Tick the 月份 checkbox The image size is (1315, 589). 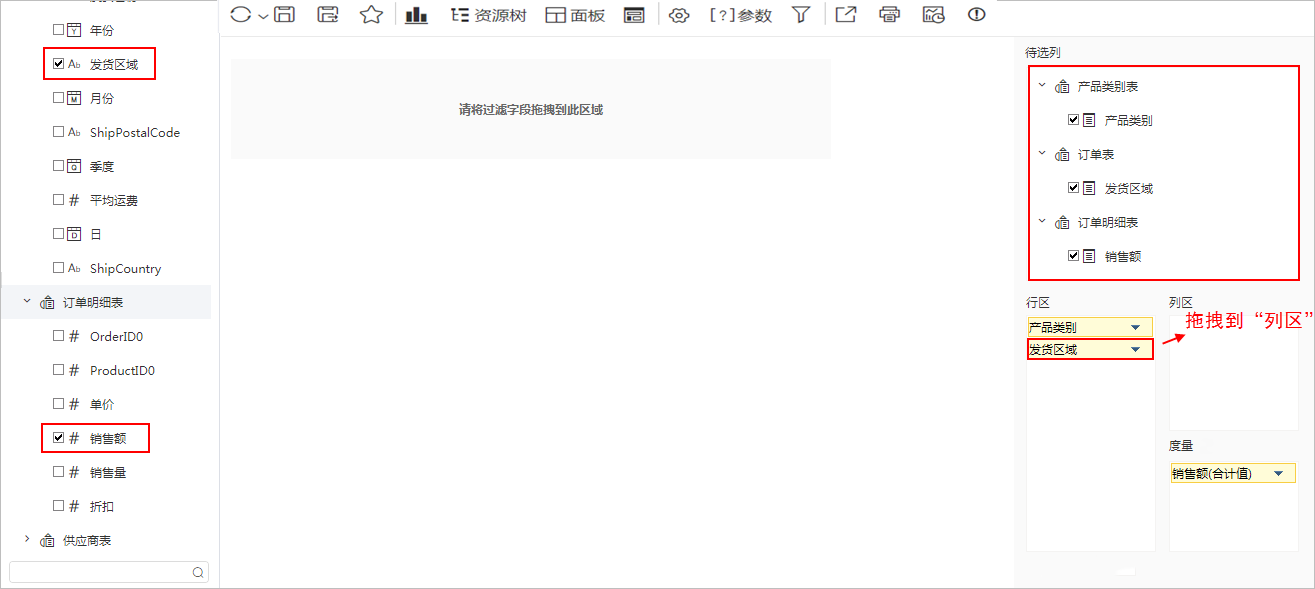pyautogui.click(x=58, y=98)
